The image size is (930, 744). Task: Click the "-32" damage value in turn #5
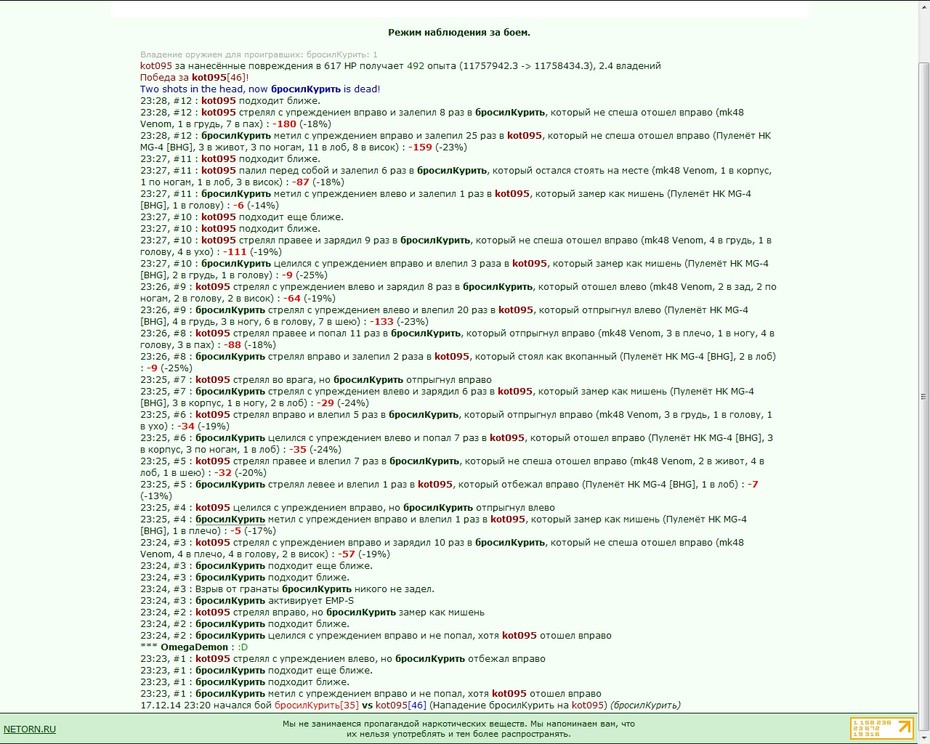(x=223, y=473)
